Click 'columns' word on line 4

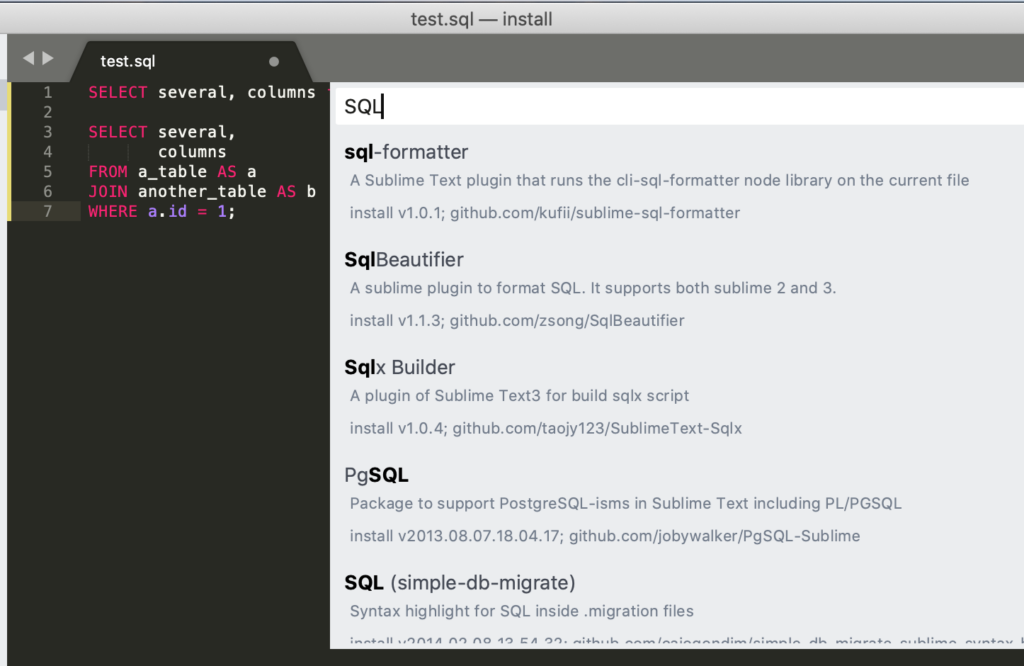(x=192, y=152)
